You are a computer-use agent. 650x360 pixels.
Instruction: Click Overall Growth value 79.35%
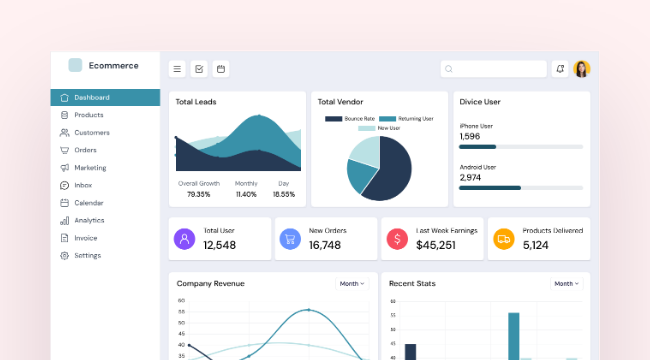[x=199, y=195]
